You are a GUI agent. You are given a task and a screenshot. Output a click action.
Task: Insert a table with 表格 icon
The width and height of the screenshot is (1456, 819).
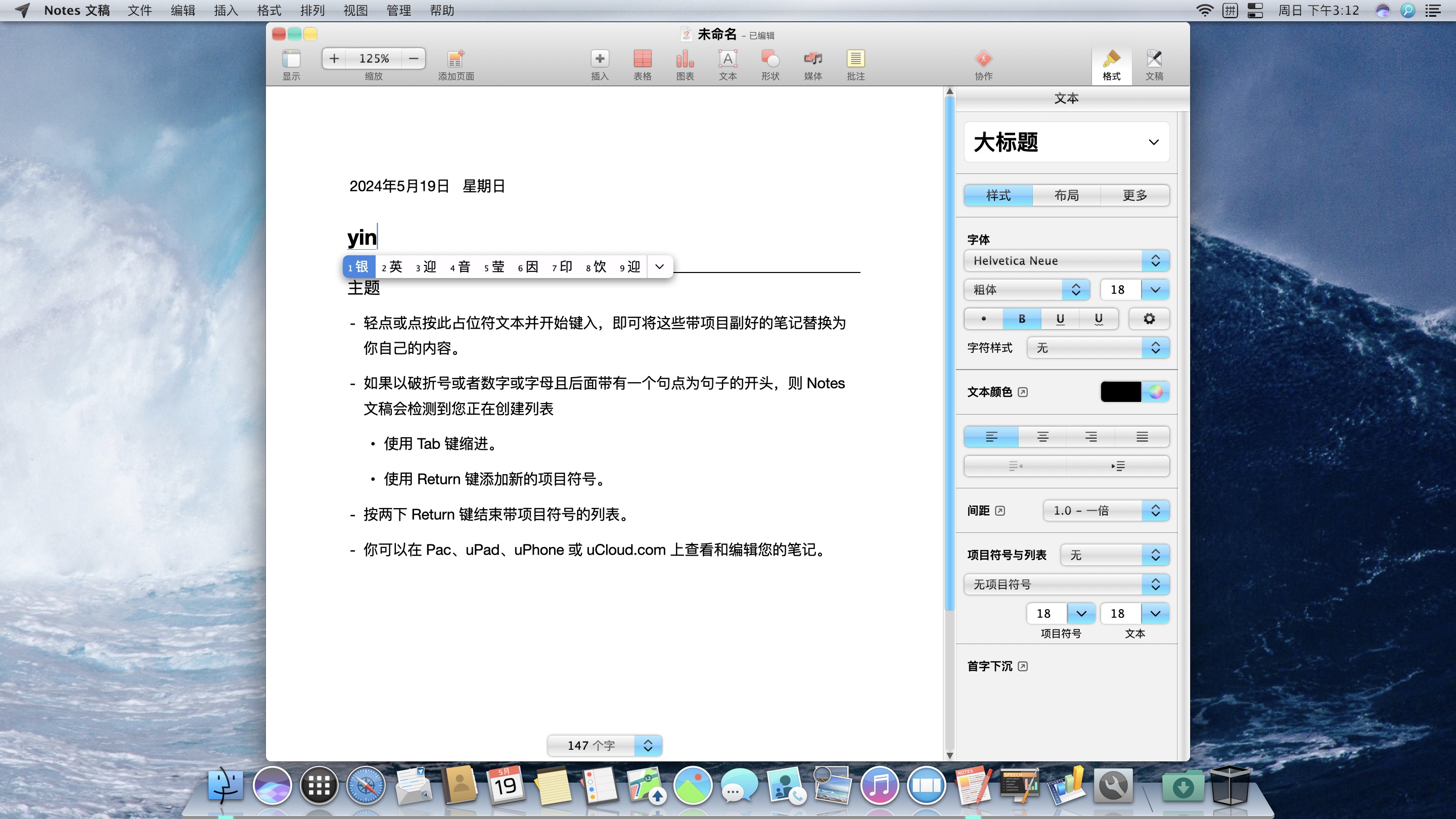tap(643, 59)
